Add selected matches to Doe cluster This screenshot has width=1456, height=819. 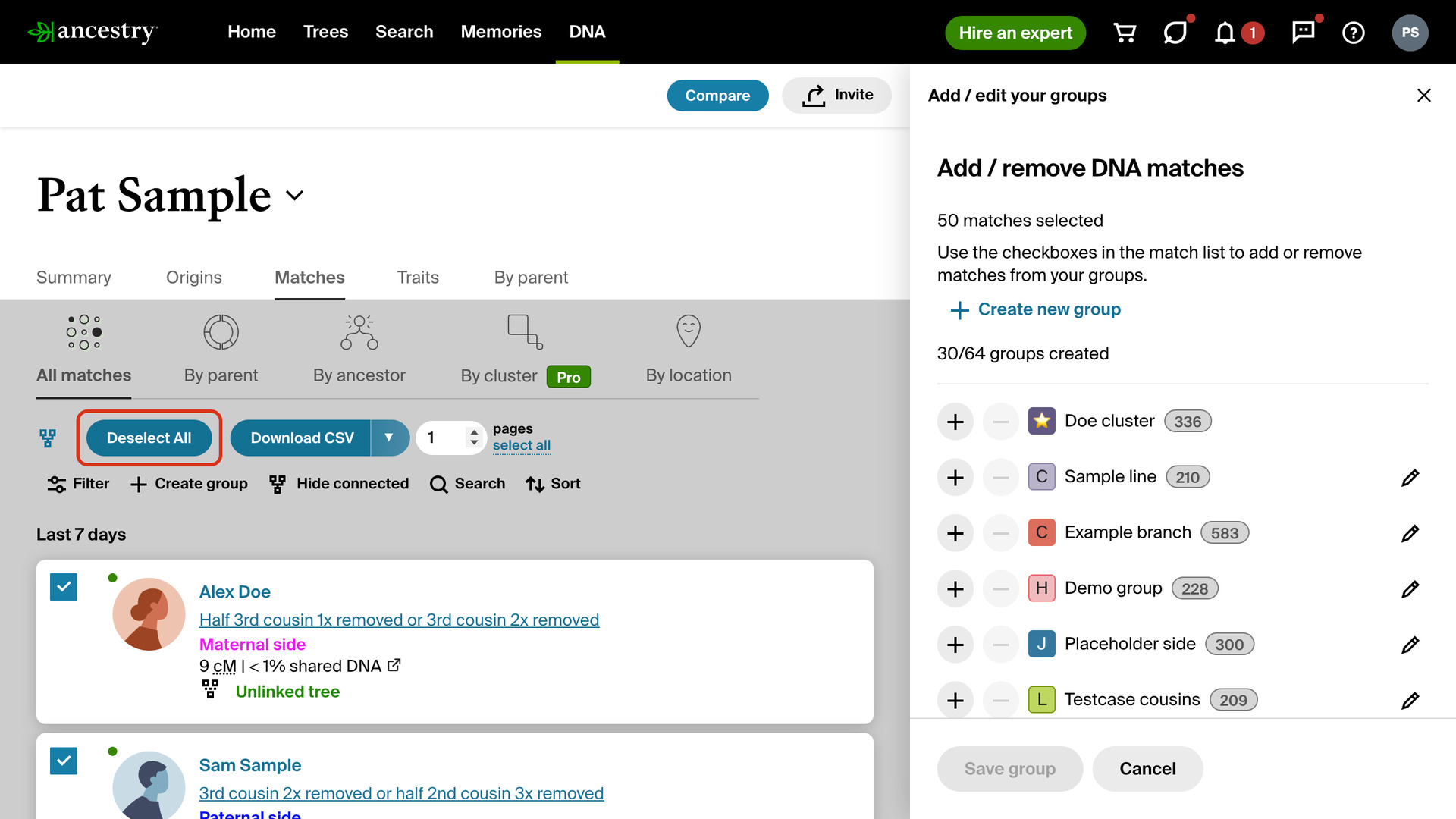point(955,422)
